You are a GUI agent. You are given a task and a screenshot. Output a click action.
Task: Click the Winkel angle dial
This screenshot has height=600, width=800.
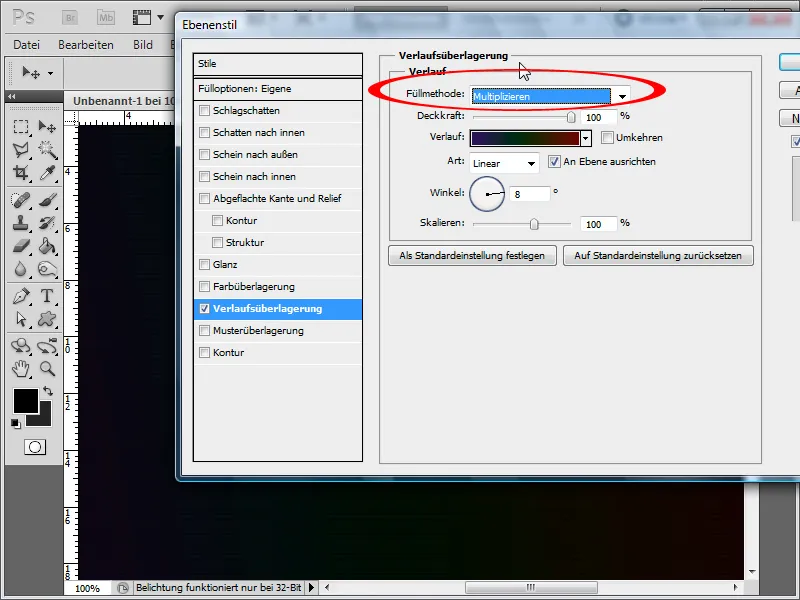click(487, 194)
